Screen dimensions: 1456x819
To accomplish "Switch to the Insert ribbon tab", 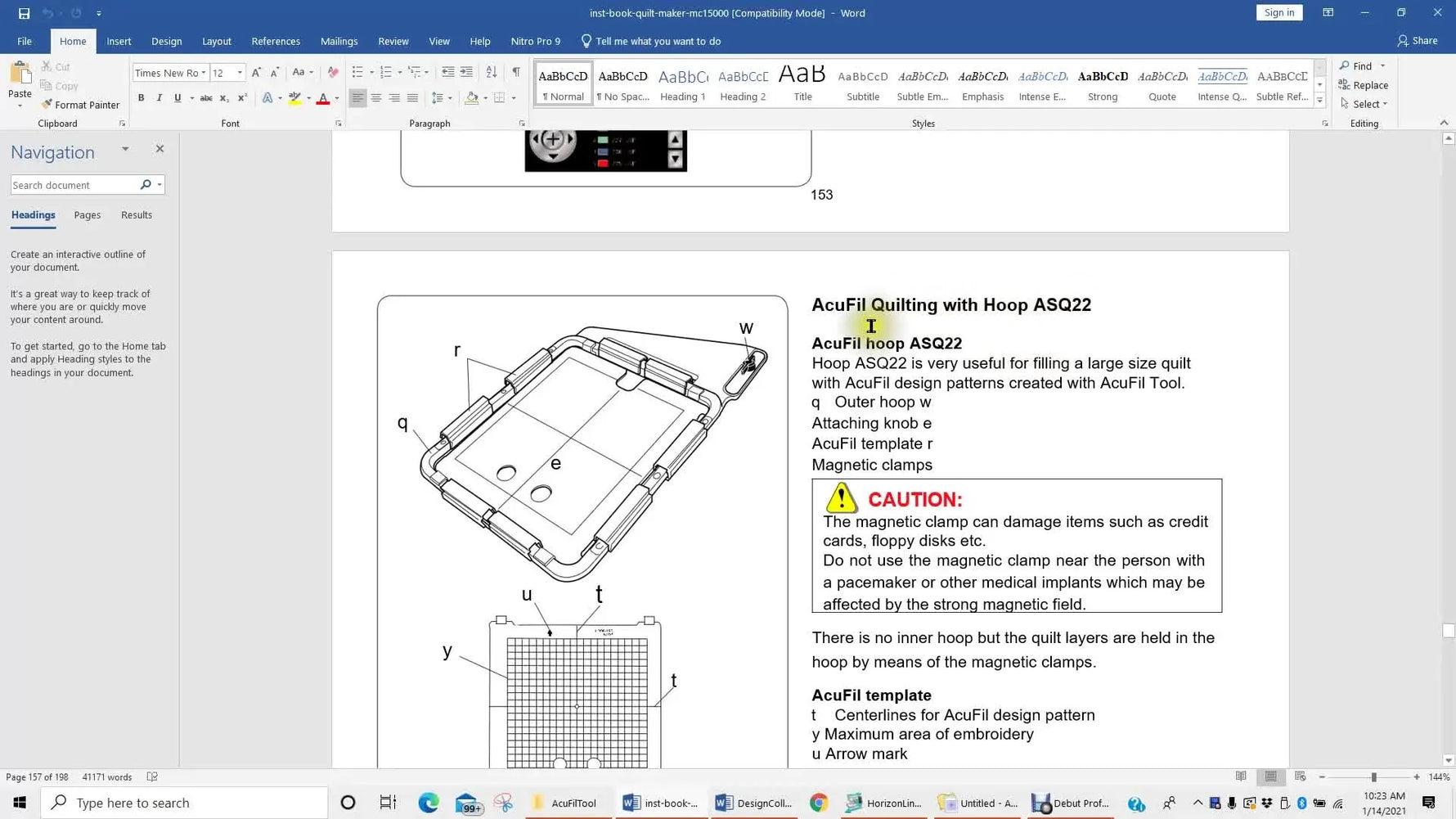I will [119, 41].
